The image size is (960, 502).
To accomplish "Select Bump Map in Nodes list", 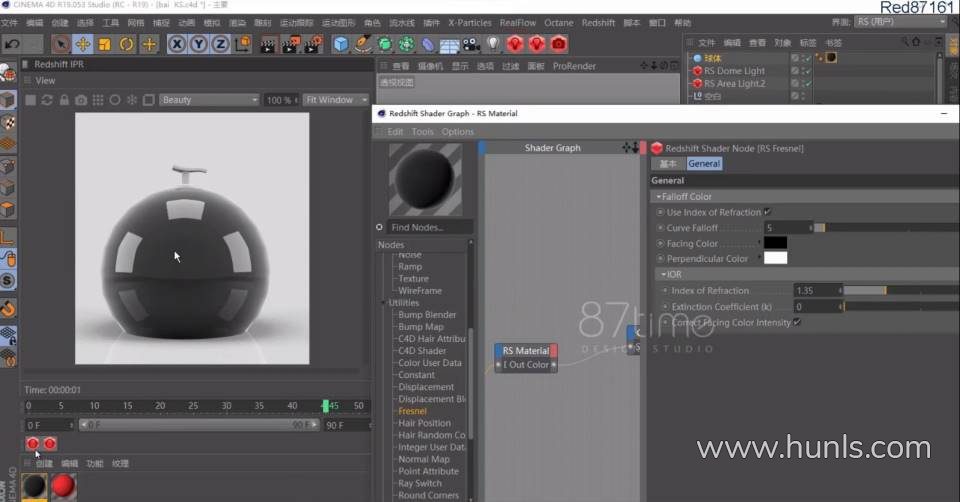I will click(x=421, y=326).
